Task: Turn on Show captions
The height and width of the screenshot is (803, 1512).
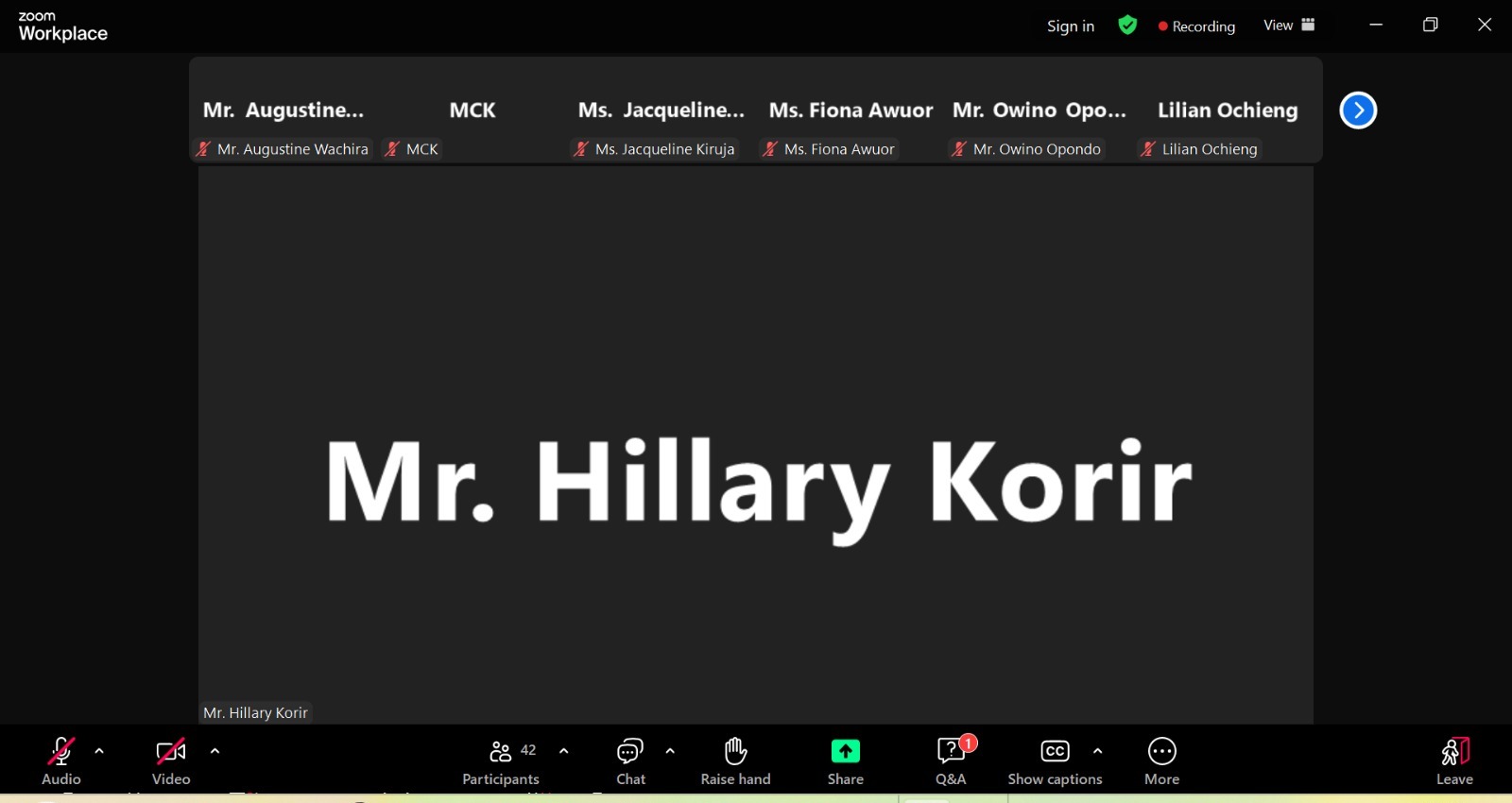Action: [x=1056, y=761]
